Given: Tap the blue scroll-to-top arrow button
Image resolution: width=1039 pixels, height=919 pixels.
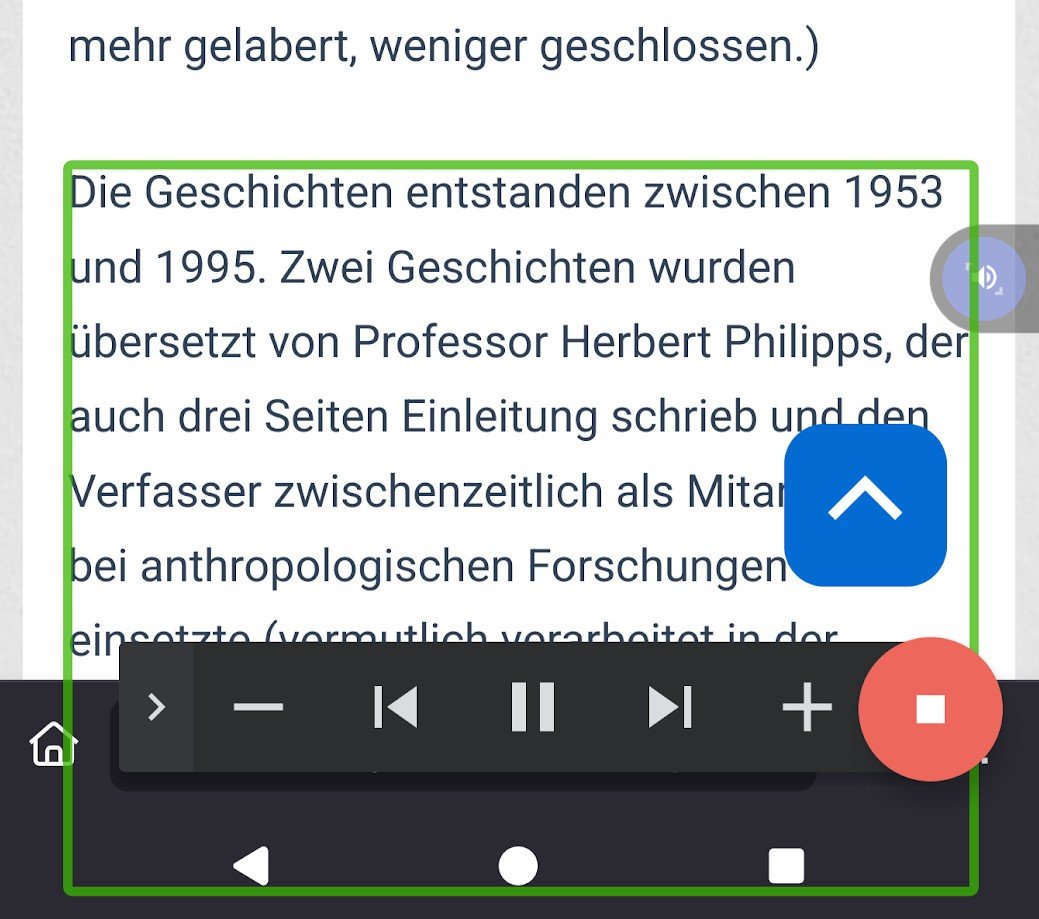Looking at the screenshot, I should click(865, 505).
